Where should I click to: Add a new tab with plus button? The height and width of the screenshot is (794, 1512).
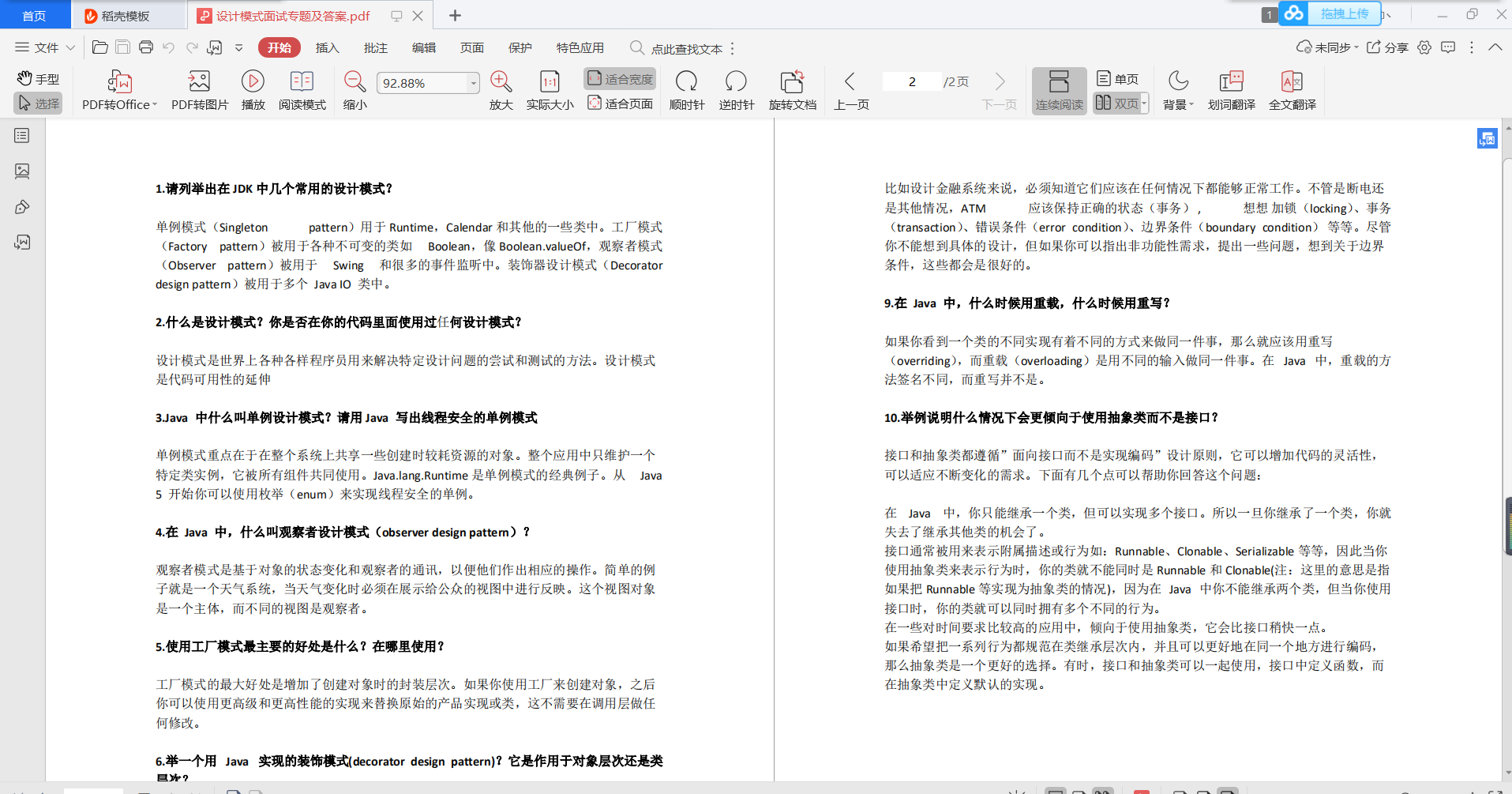point(455,15)
